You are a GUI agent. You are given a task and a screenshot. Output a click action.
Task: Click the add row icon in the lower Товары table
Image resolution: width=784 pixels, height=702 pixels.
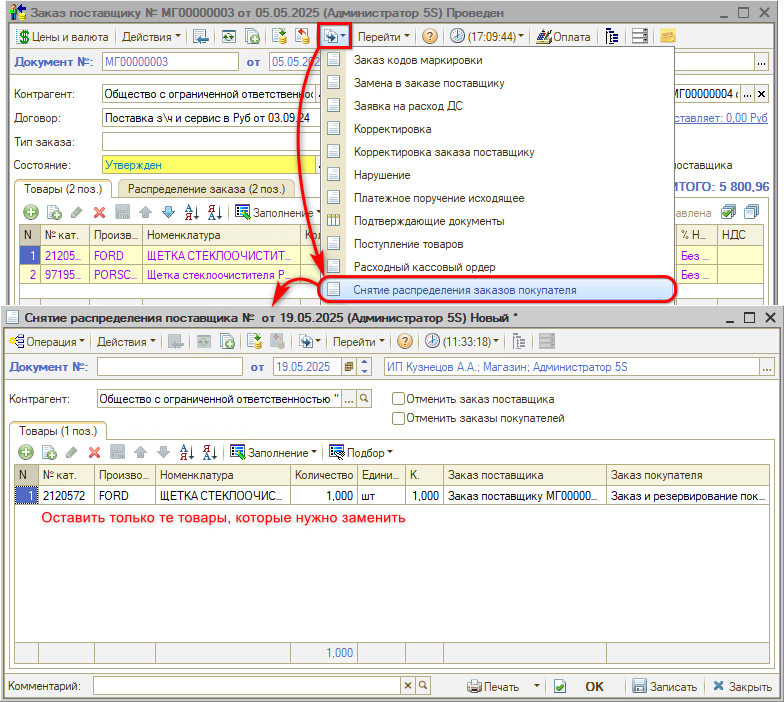pyautogui.click(x=23, y=453)
